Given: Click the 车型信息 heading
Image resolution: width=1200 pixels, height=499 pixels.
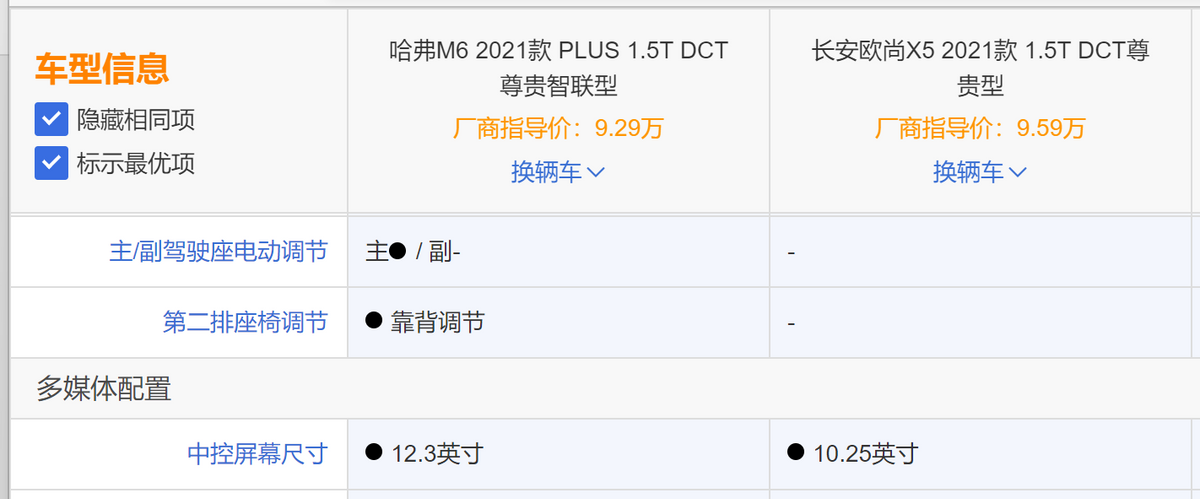Looking at the screenshot, I should click(102, 68).
